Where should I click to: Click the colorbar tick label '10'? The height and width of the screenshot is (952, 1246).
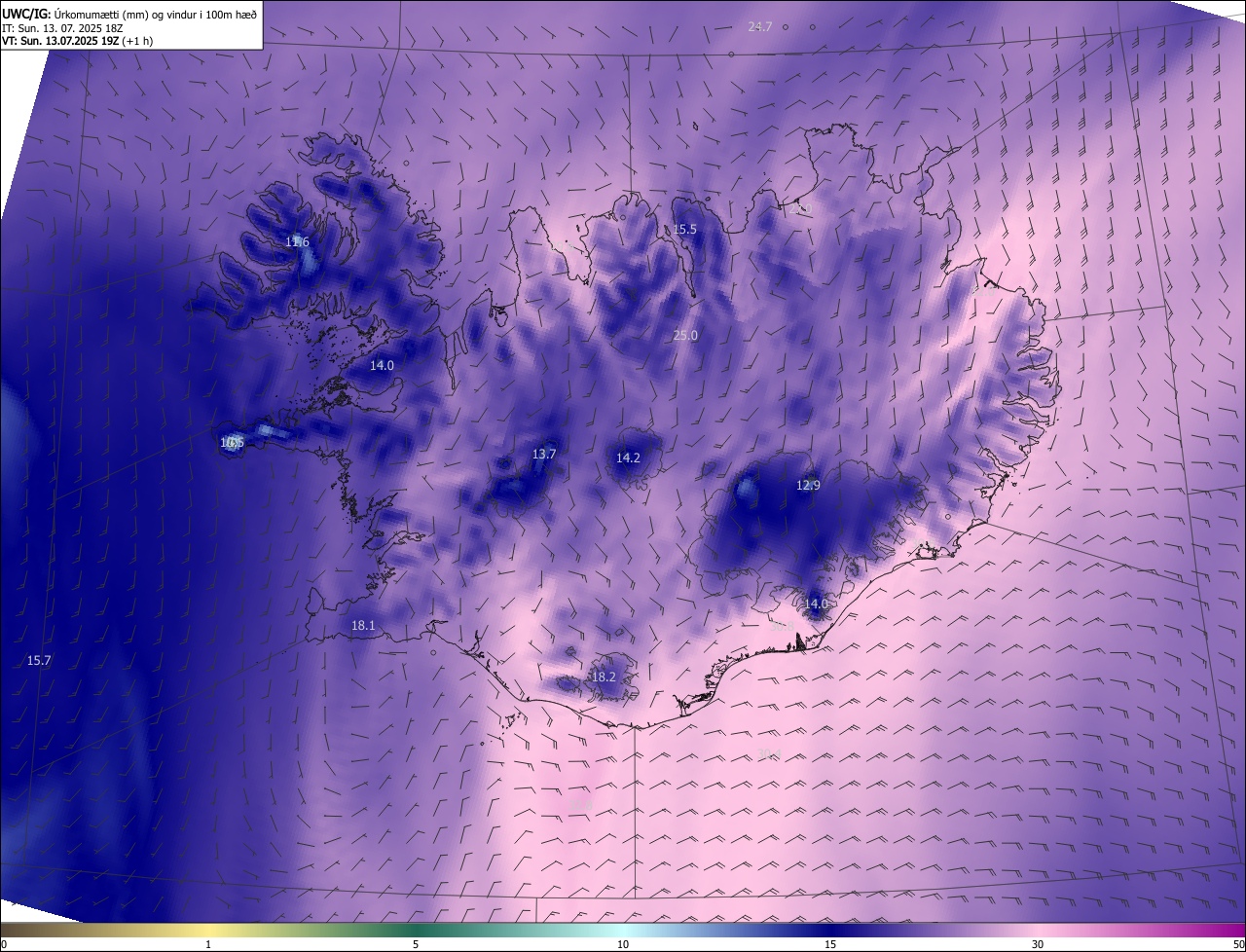(x=623, y=944)
